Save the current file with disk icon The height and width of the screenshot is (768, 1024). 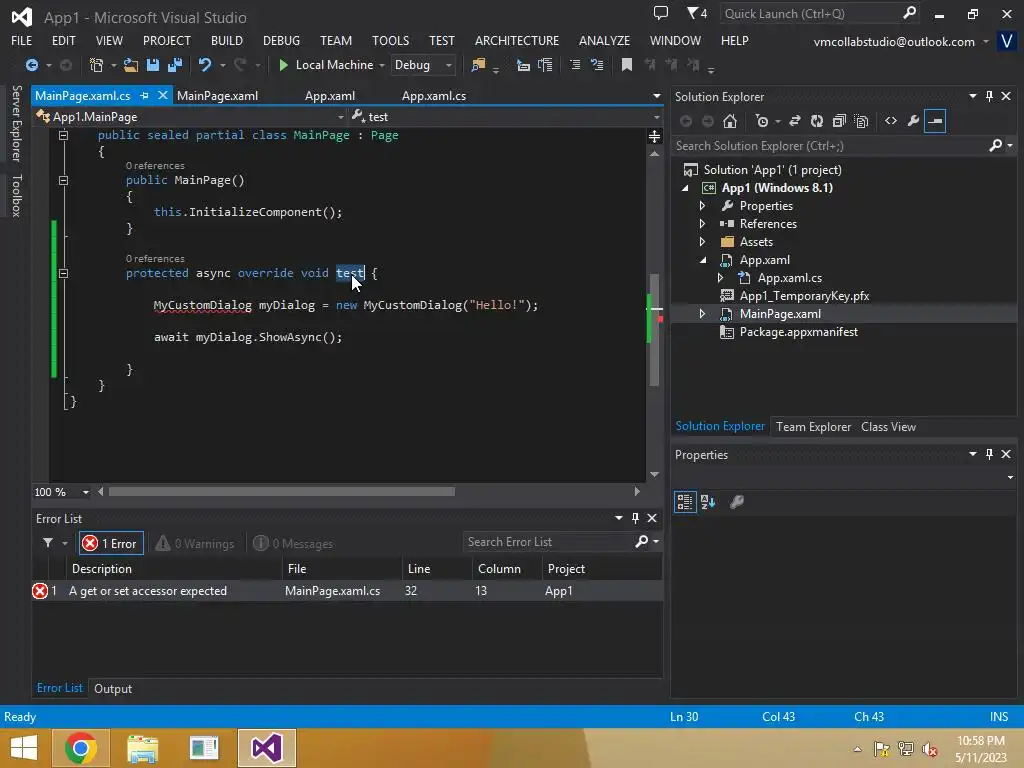(153, 65)
